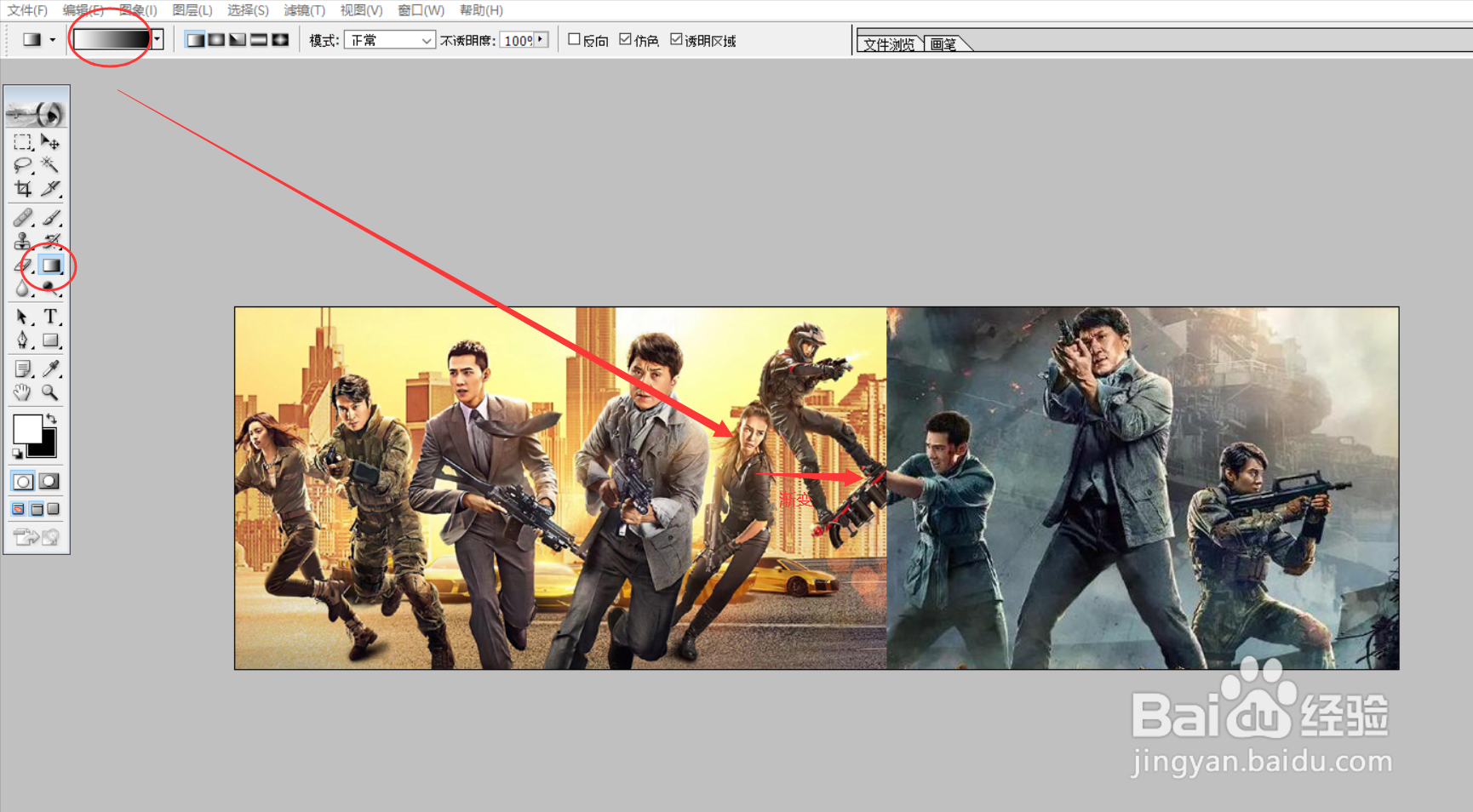Click the left movie poster image
Viewport: 1473px width, 812px height.
(x=560, y=488)
